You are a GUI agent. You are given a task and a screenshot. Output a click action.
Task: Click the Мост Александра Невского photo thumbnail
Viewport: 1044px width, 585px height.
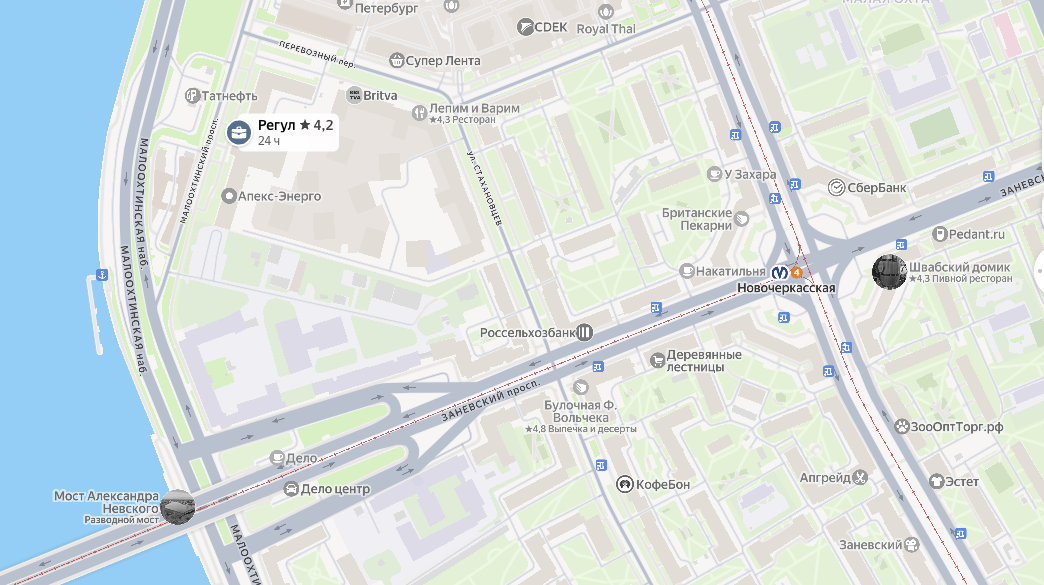tap(177, 507)
